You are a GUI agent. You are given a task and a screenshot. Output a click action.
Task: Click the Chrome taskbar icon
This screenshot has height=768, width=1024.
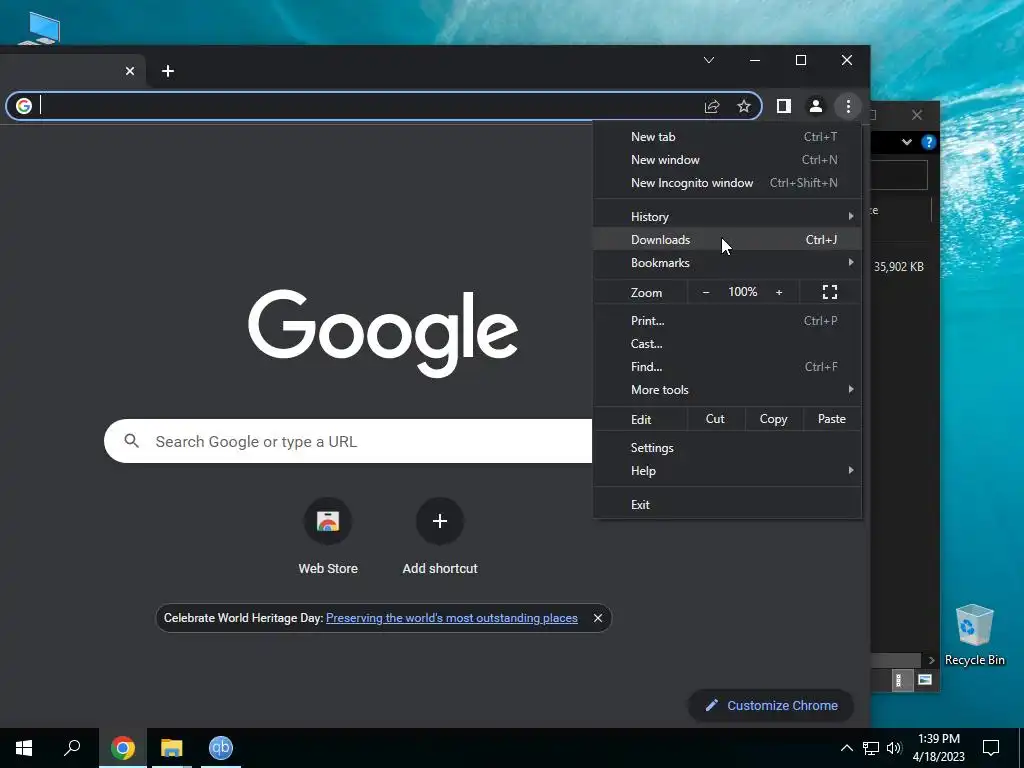click(123, 748)
